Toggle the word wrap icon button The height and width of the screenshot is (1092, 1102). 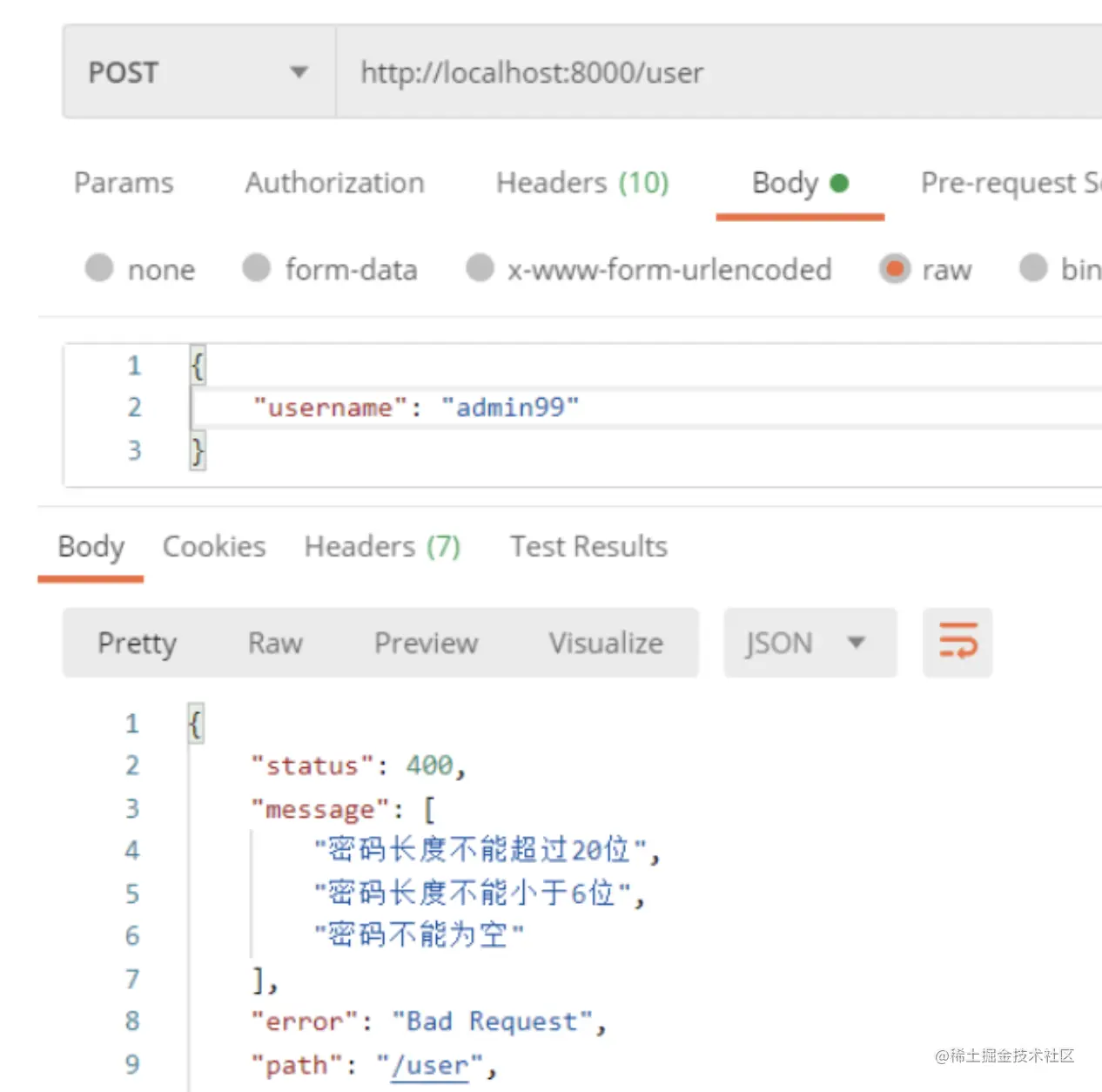958,643
